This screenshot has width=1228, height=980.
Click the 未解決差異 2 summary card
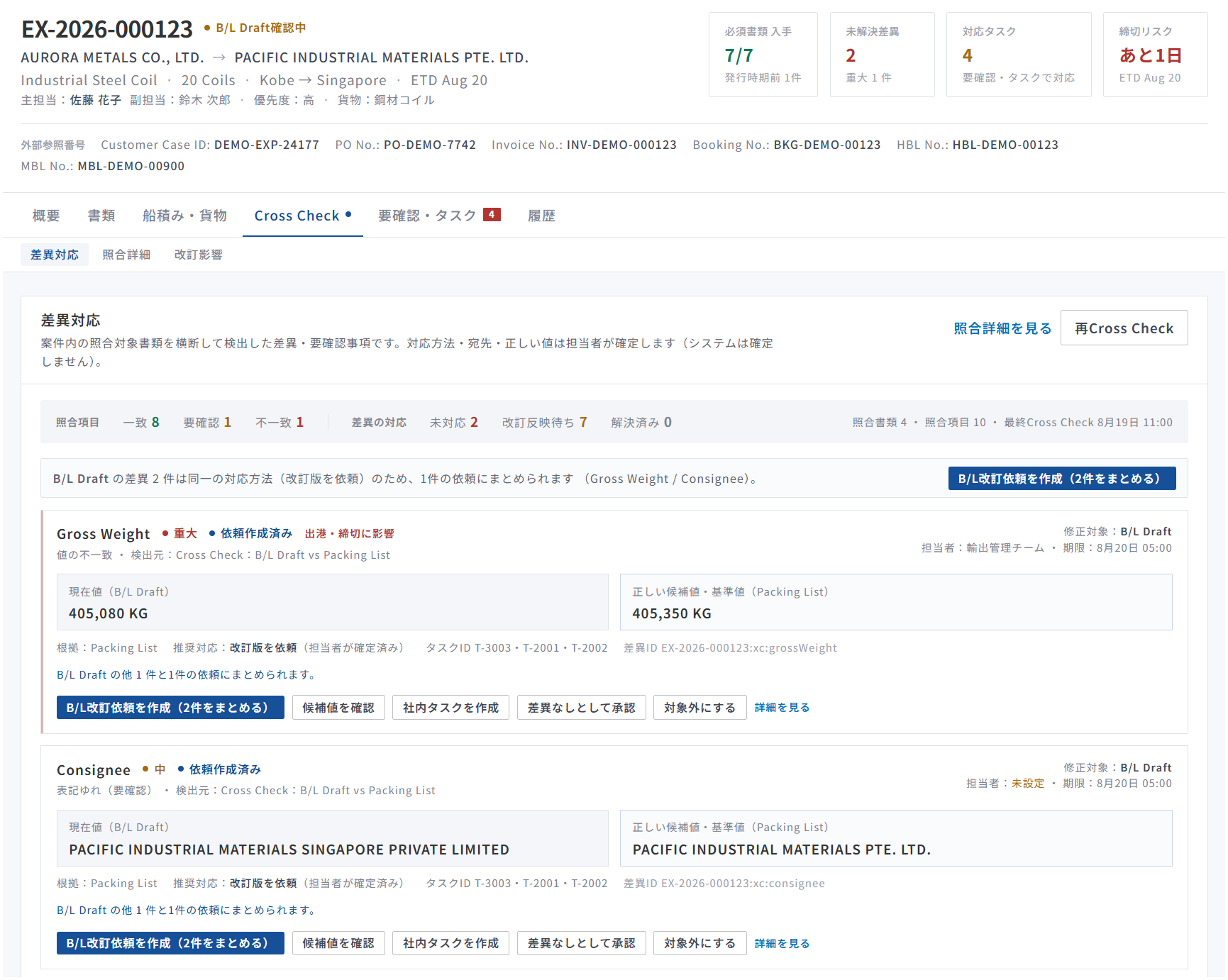point(882,55)
